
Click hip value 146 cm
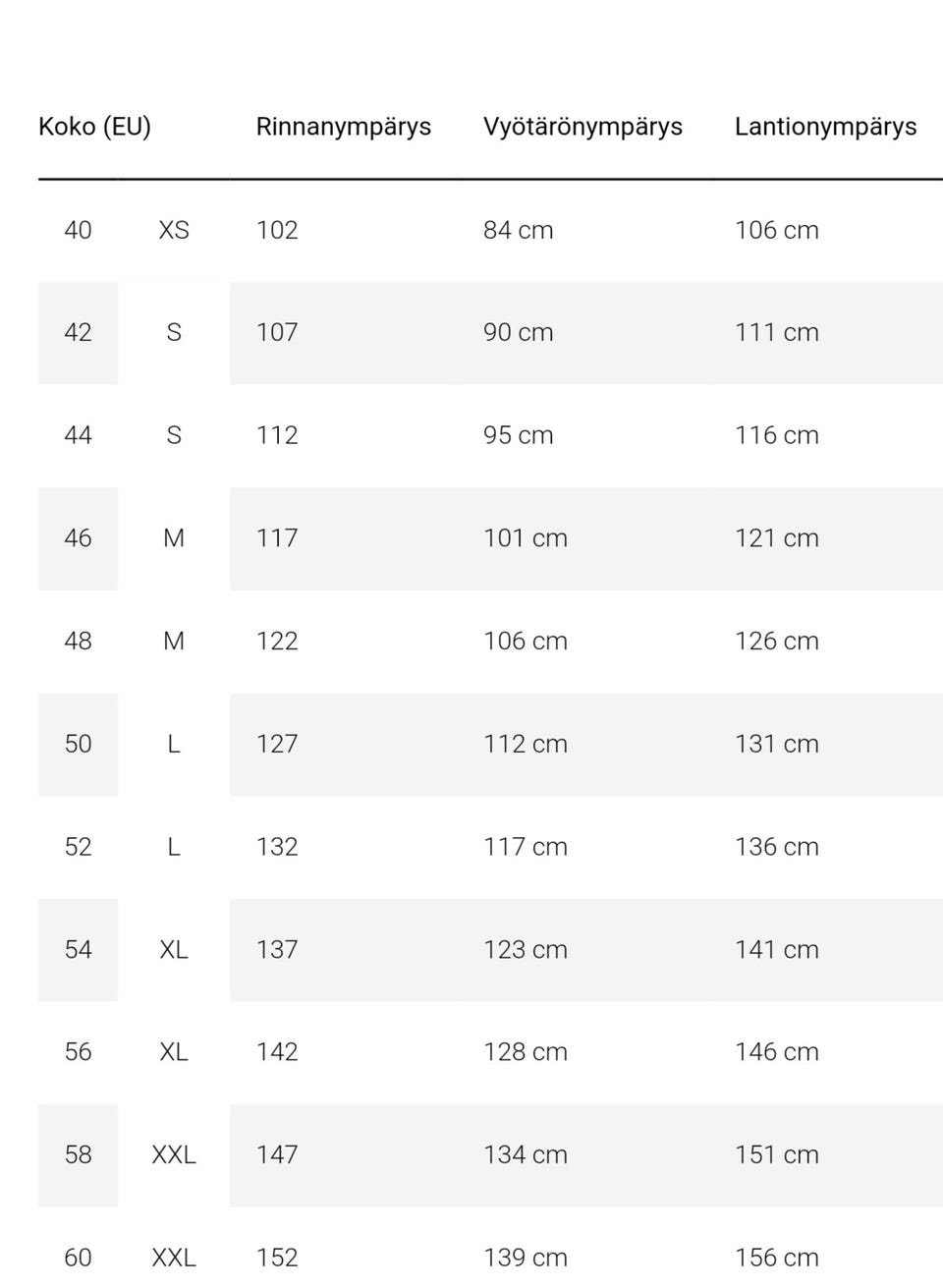[776, 1052]
